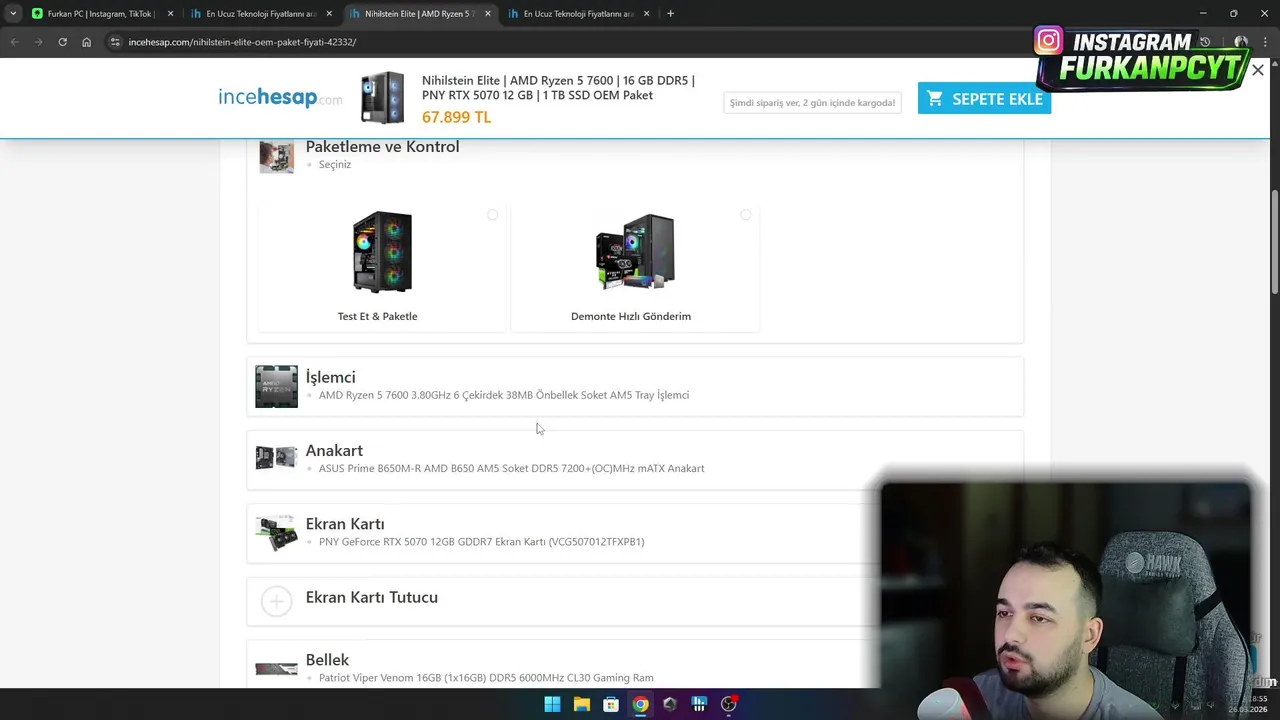Click the Chrome taskbar icon
The width and height of the screenshot is (1280, 720).
(x=640, y=704)
